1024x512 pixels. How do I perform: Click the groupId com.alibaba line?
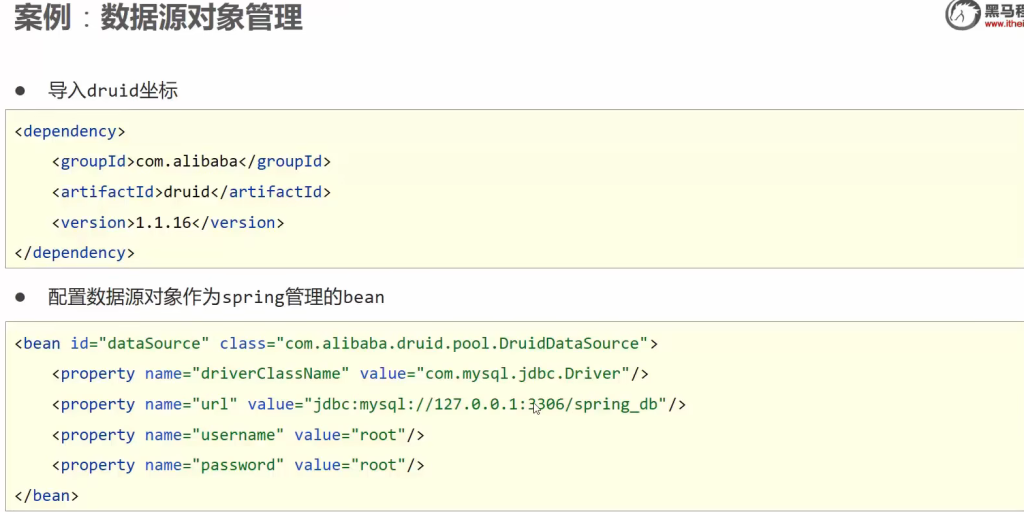191,161
